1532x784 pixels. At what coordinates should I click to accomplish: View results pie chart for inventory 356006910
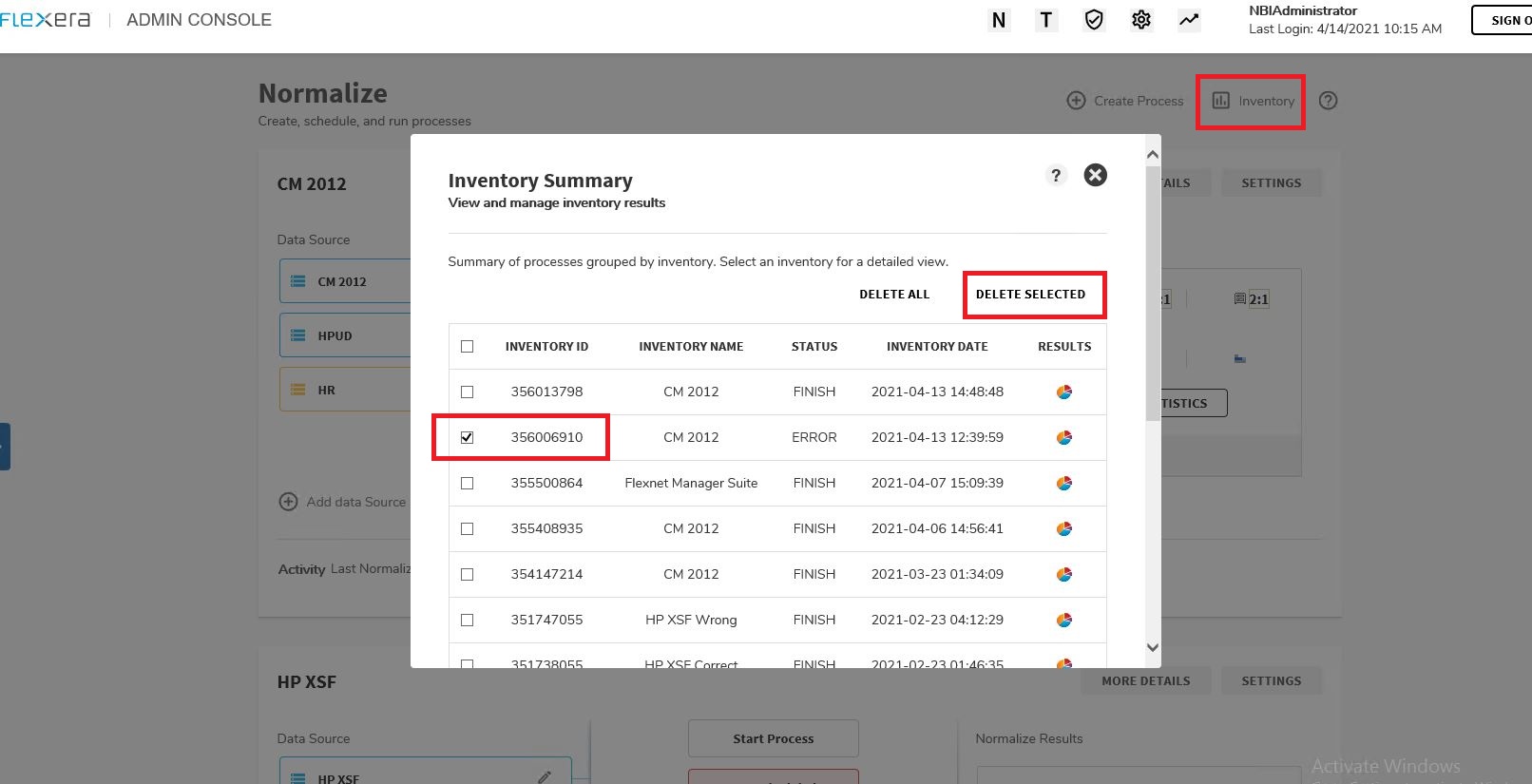1064,437
